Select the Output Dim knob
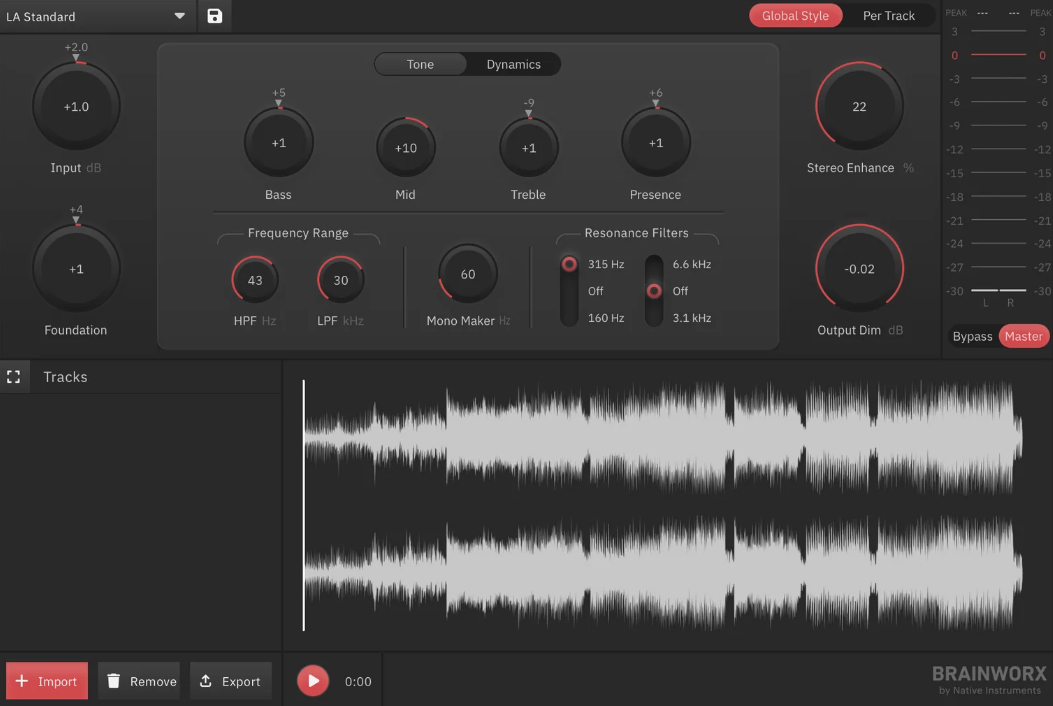 [858, 268]
